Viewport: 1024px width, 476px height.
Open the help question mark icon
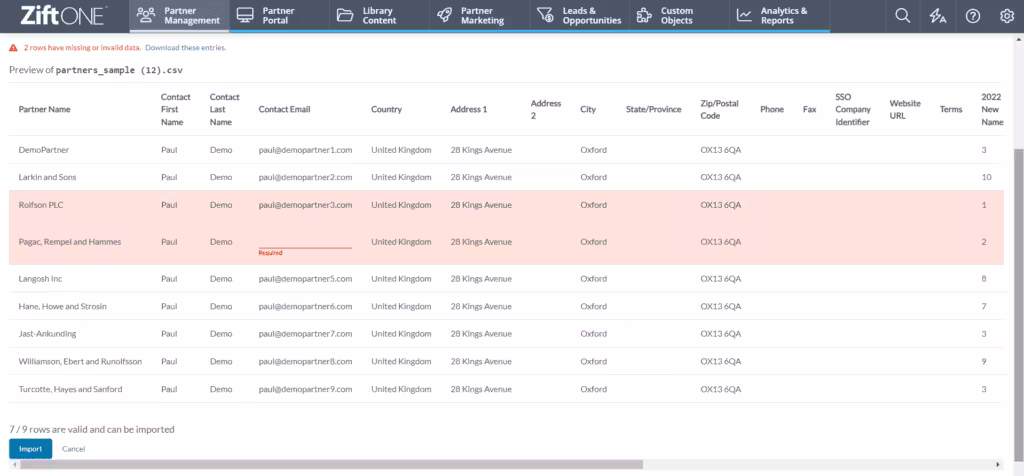click(972, 15)
